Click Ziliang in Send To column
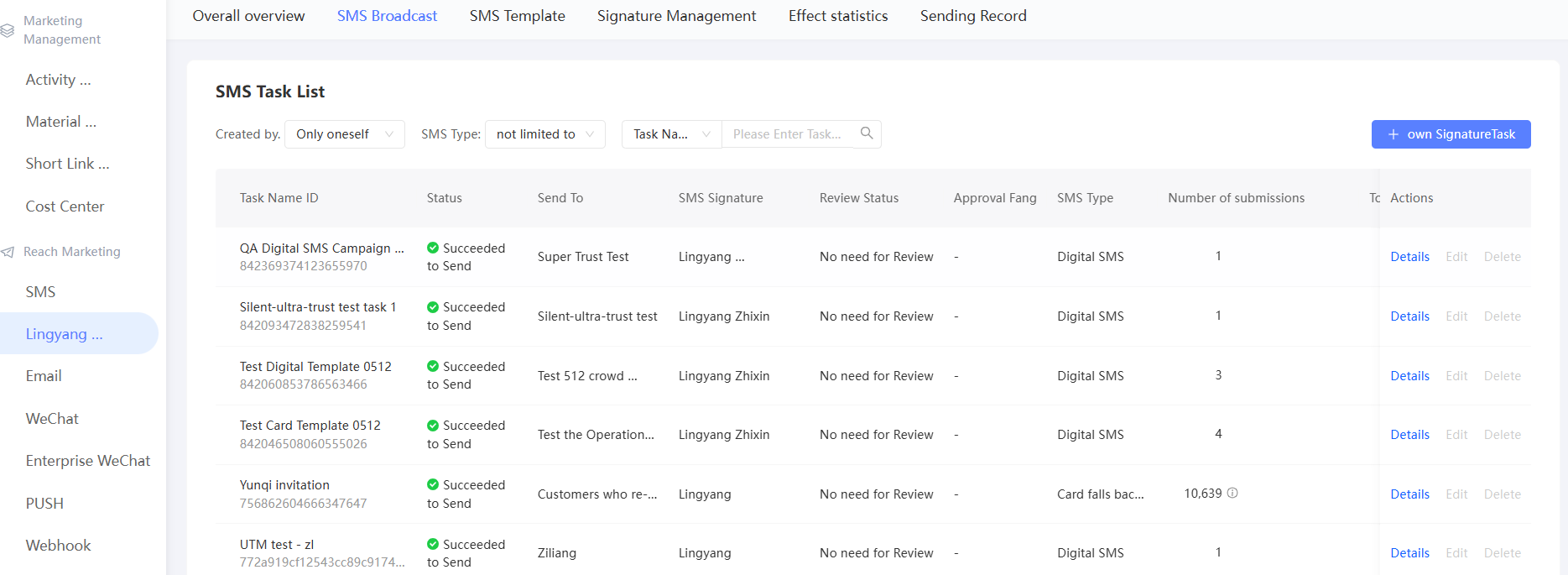 pos(556,553)
